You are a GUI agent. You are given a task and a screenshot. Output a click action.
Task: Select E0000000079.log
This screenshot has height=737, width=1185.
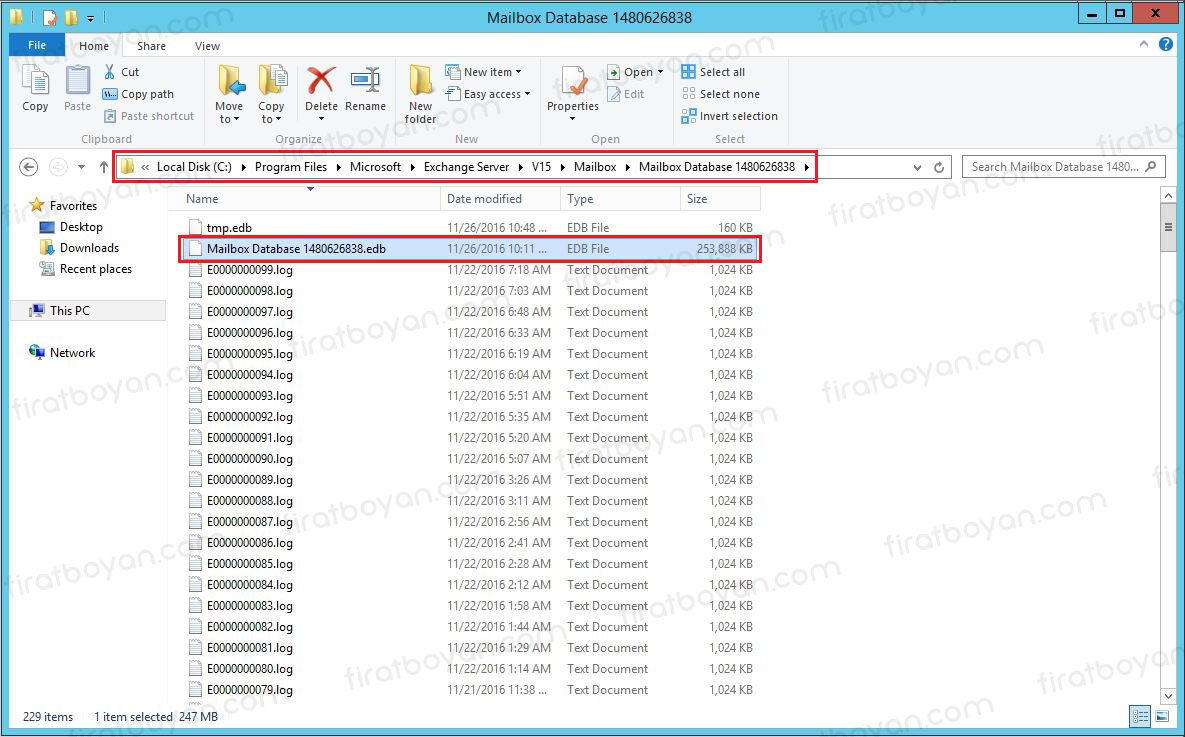tap(469, 690)
